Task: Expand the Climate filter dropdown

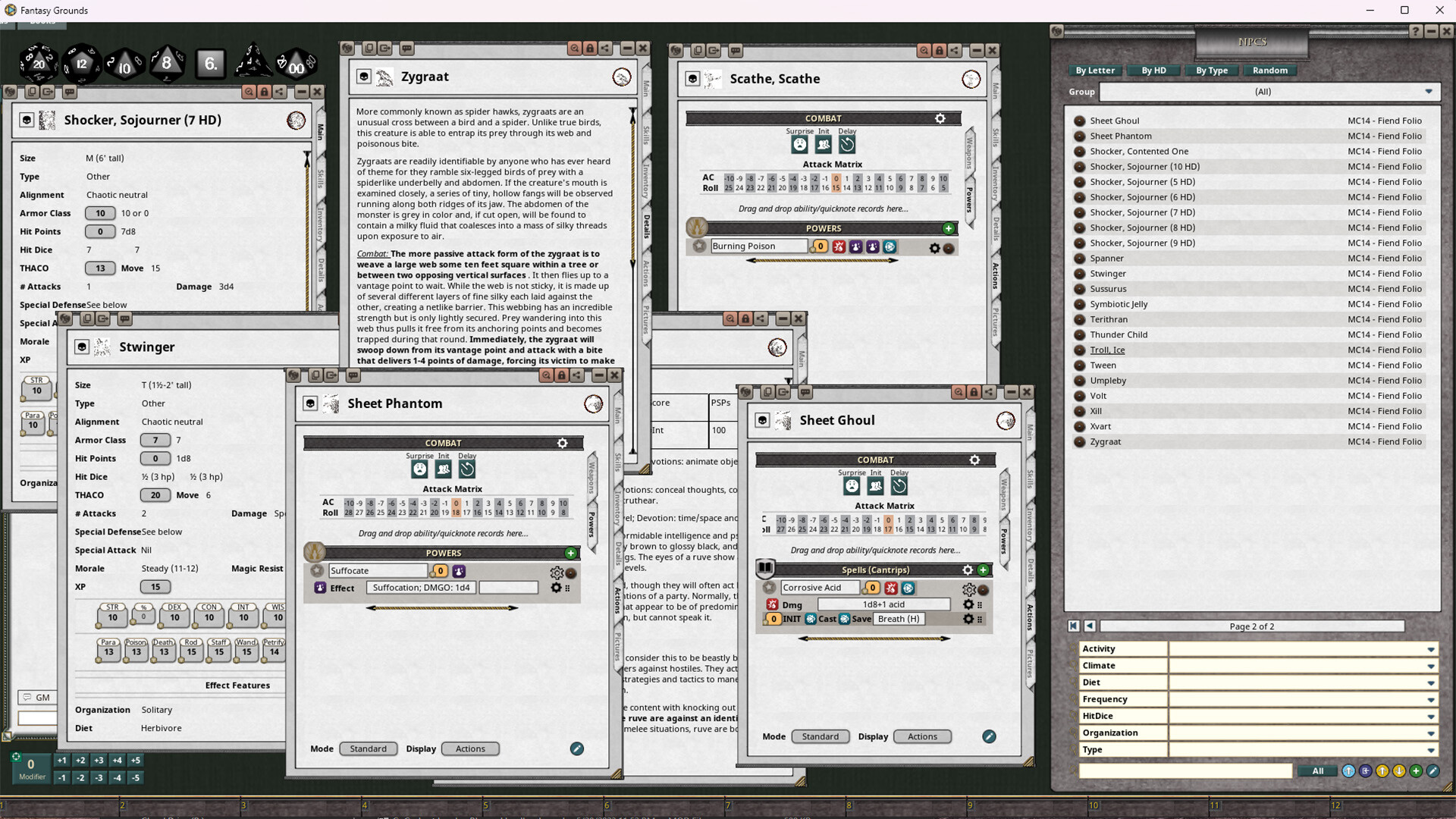Action: (x=1432, y=665)
